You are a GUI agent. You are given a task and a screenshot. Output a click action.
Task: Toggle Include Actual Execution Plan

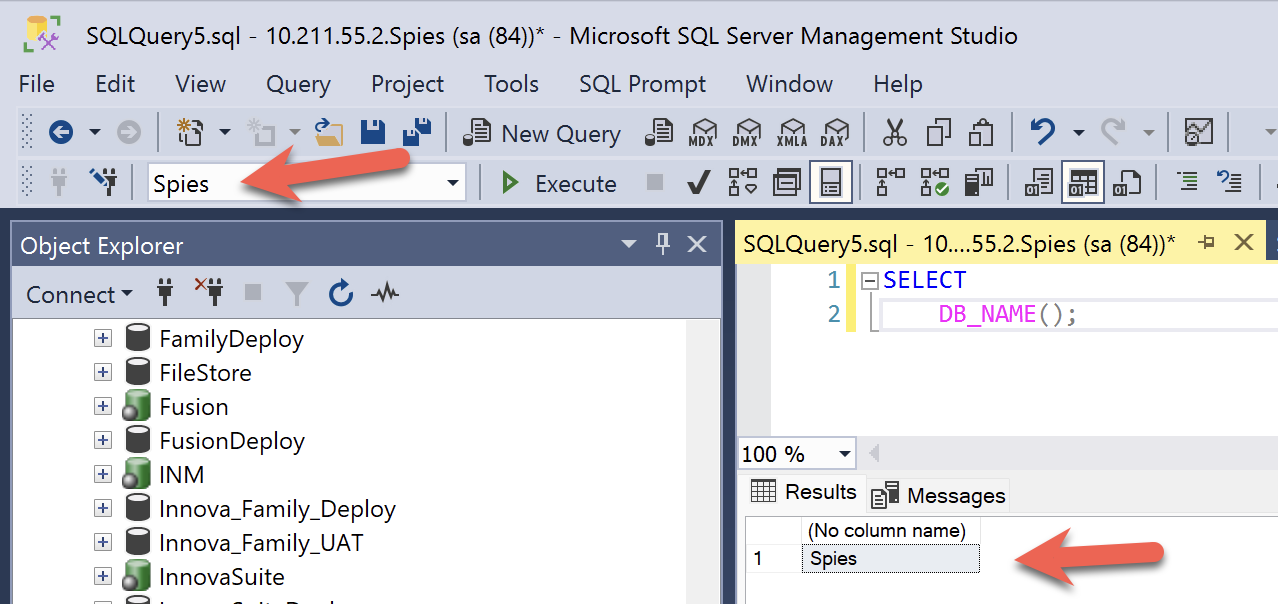890,183
